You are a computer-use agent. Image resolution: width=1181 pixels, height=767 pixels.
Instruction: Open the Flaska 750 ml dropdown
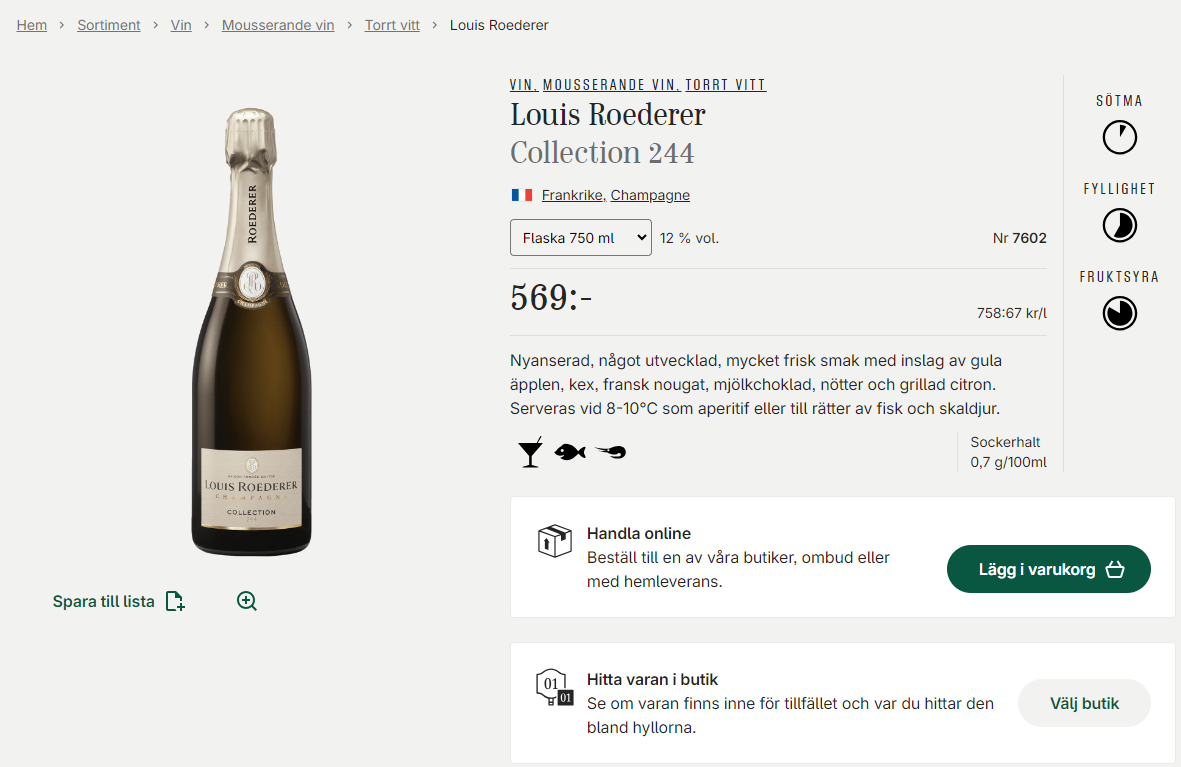point(581,238)
